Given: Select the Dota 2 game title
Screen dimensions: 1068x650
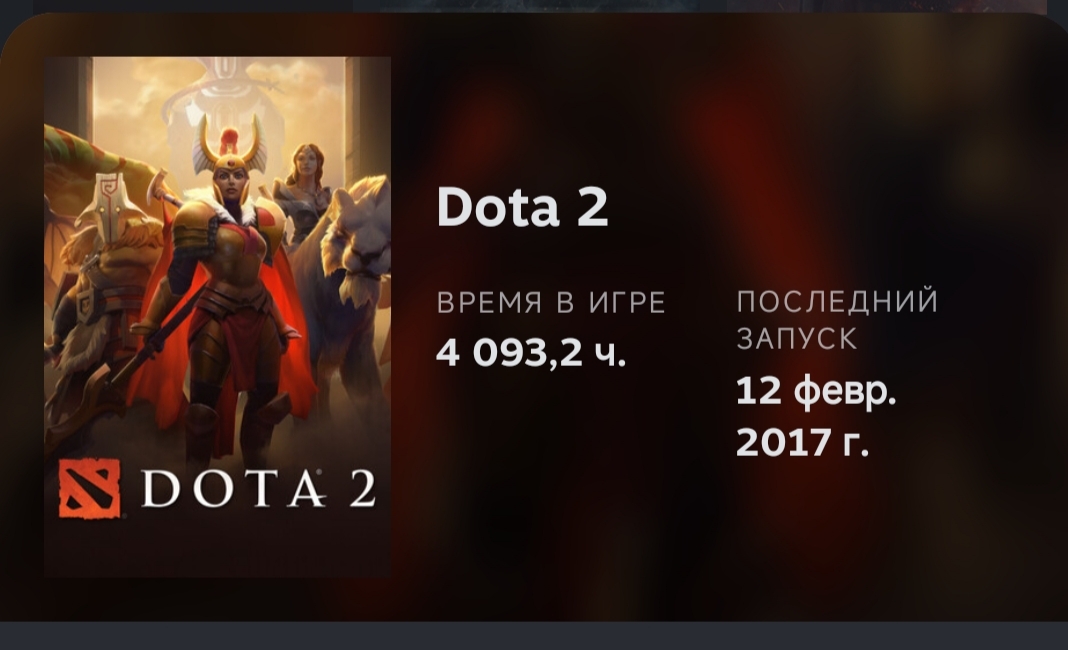Looking at the screenshot, I should click(522, 207).
